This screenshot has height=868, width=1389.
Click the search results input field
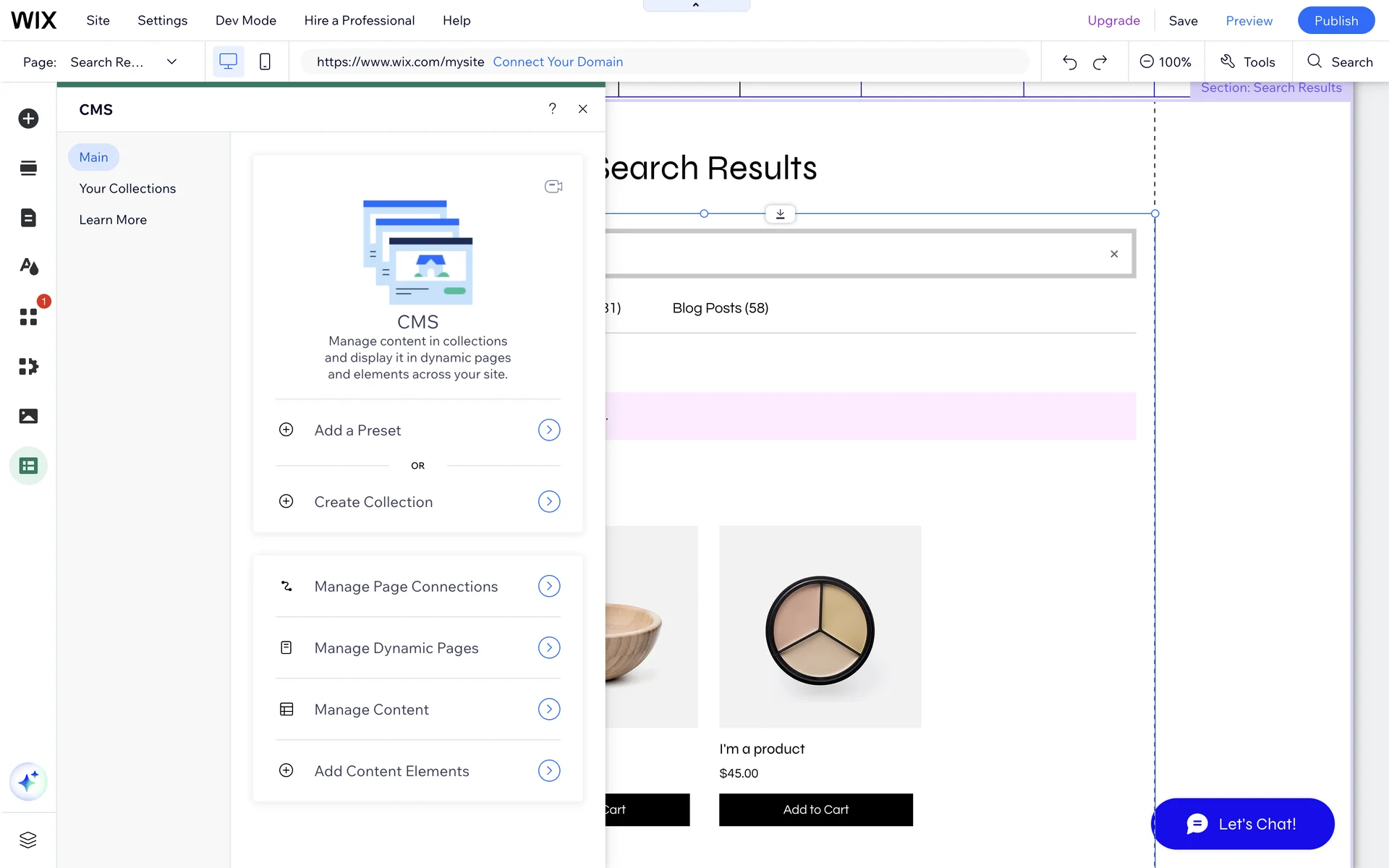[854, 254]
